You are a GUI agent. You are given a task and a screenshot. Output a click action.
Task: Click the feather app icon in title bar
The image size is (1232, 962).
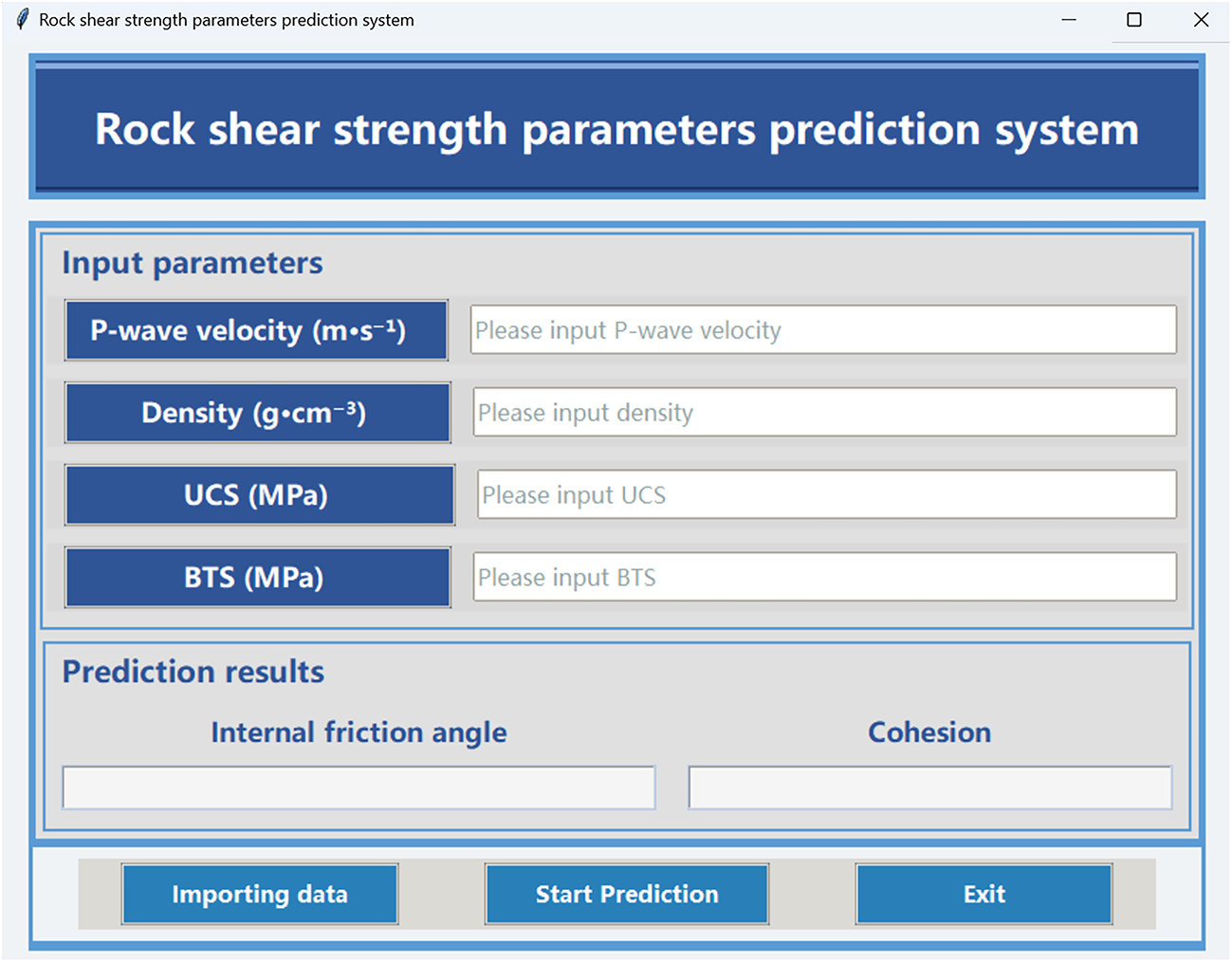click(x=23, y=20)
